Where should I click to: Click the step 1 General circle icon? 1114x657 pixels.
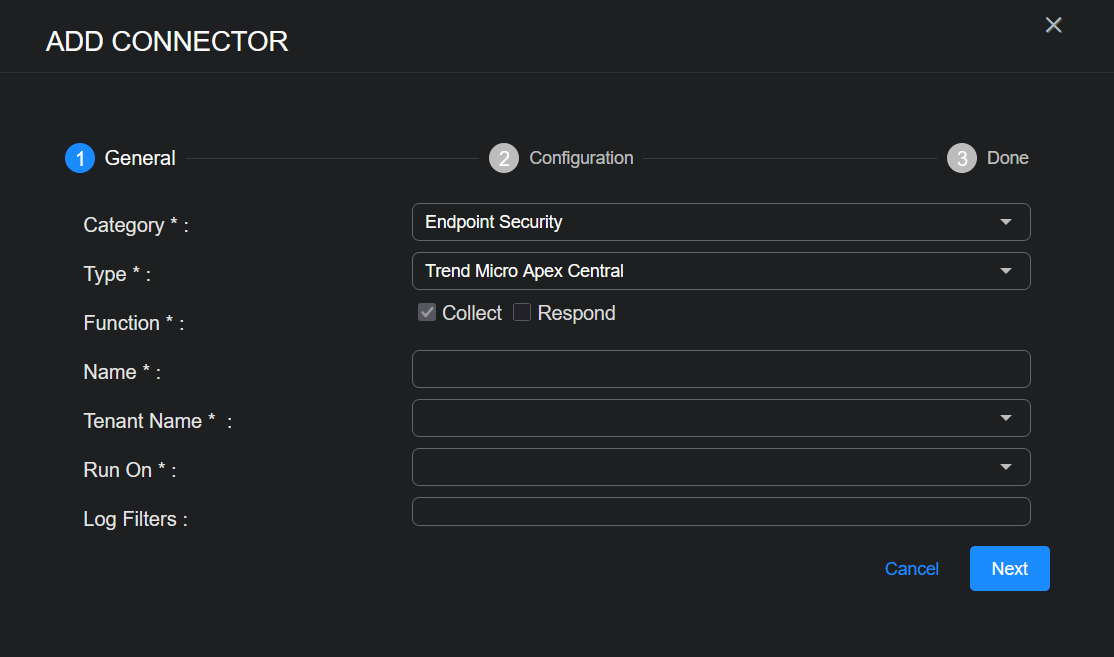(x=80, y=158)
